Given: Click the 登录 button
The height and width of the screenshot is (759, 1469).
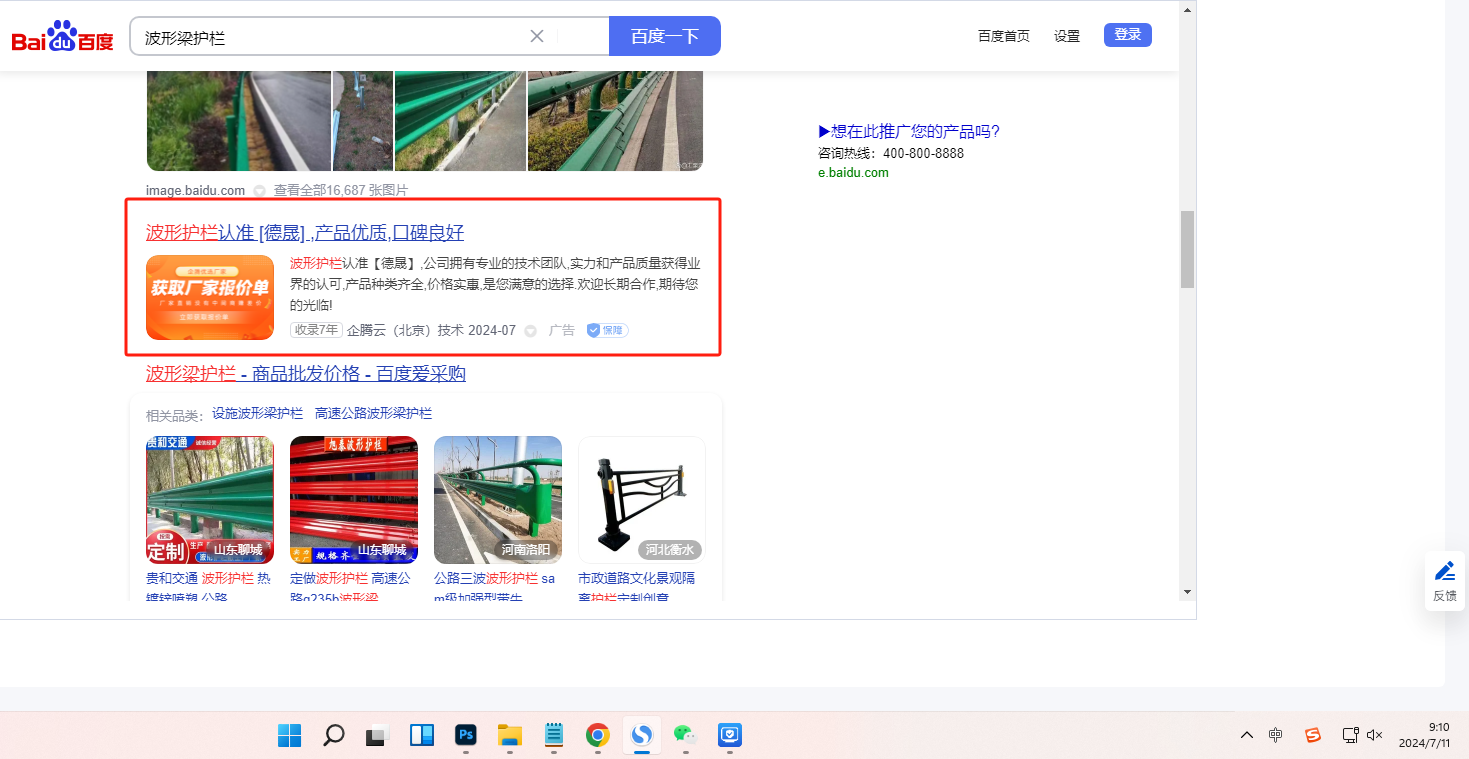Looking at the screenshot, I should point(1128,35).
